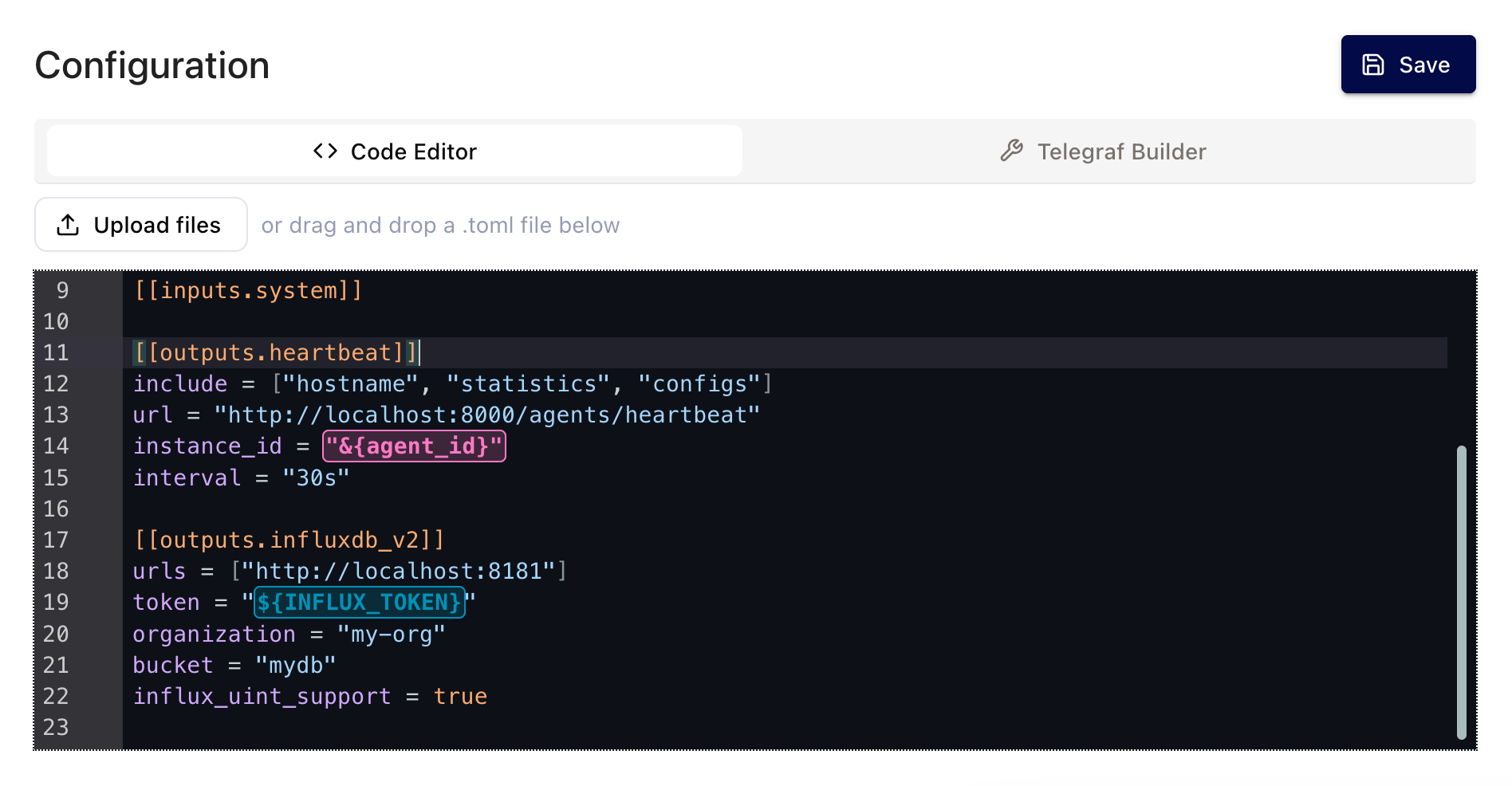The height and width of the screenshot is (786, 1512).
Task: Place cursor in [[outputs.heartbeat]] line
Action: 275,353
